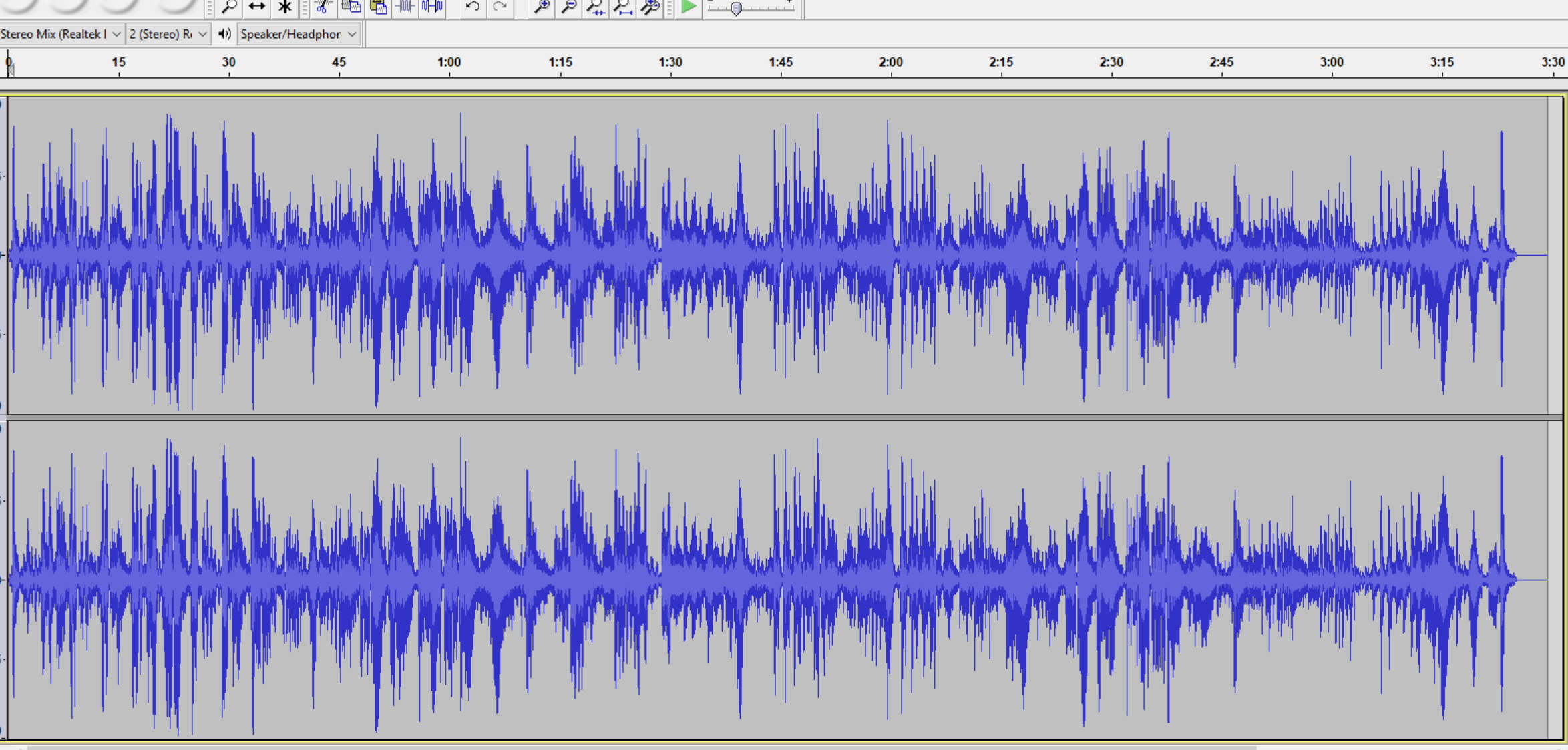1568x750 pixels.
Task: Select the Time Shift tool
Action: pyautogui.click(x=257, y=7)
